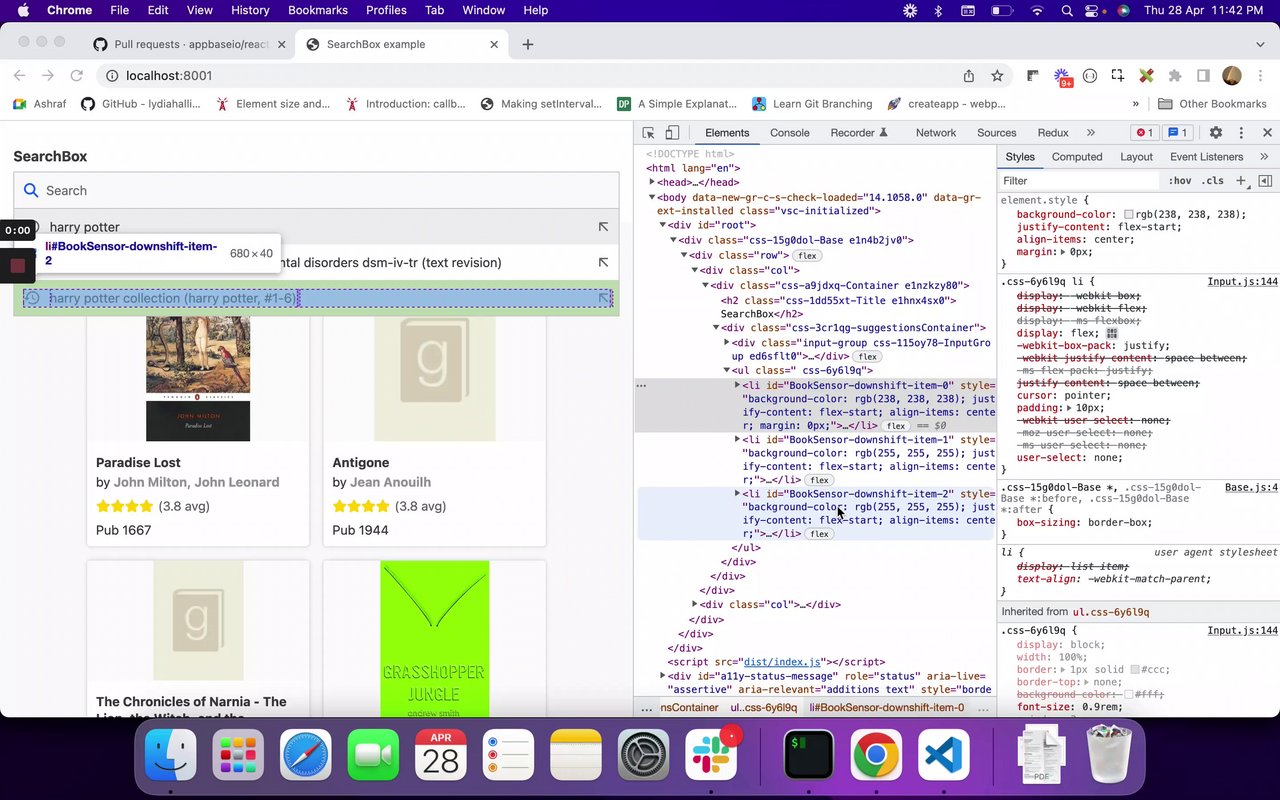Switch to the Sources tab in DevTools
This screenshot has height=800, width=1280.
997,133
